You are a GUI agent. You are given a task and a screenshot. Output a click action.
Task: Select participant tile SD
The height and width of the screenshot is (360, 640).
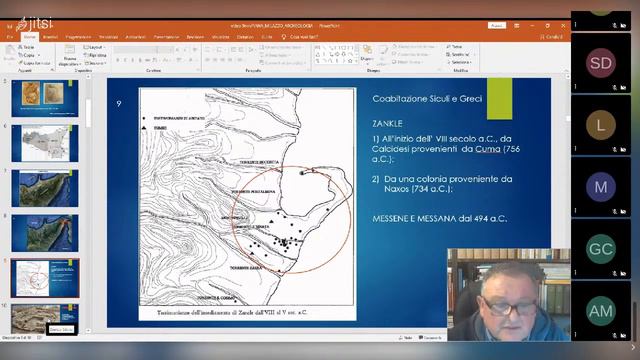point(601,63)
